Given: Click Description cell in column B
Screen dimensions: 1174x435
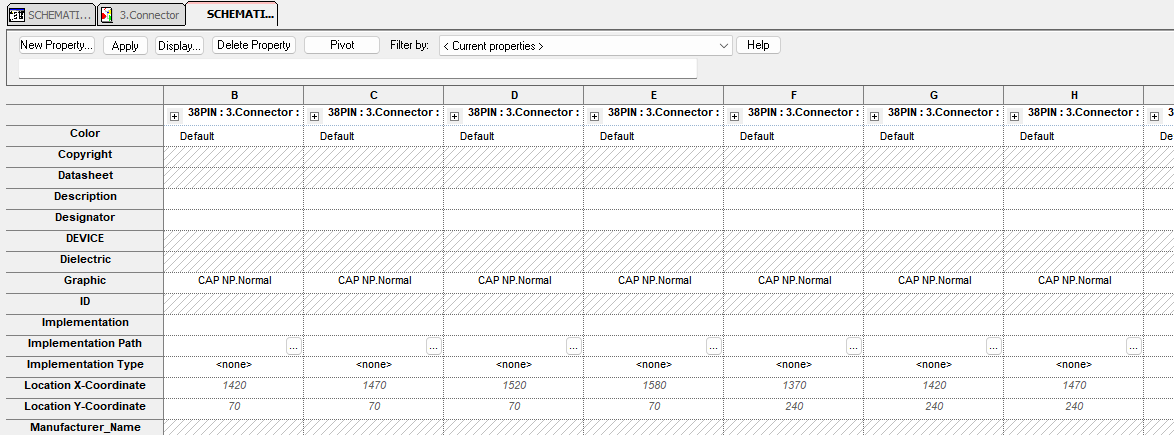Looking at the screenshot, I should click(x=234, y=198).
